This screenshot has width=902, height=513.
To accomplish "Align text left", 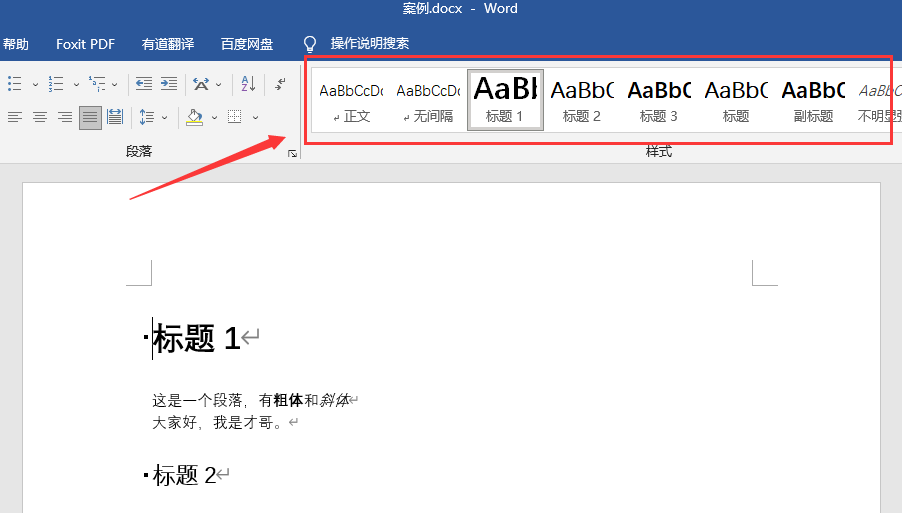I will tap(15, 117).
